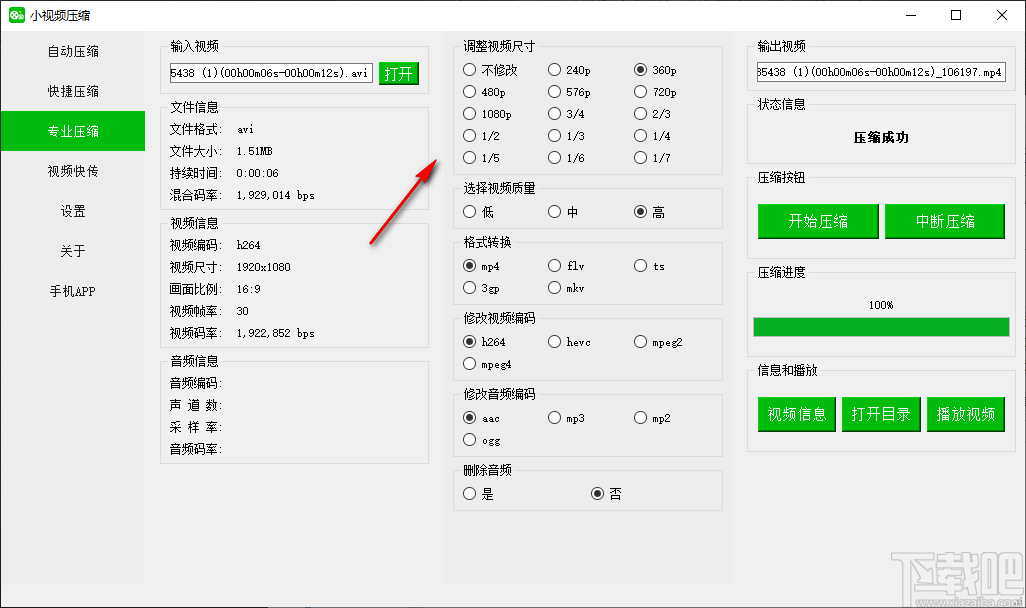Select 是 to delete audio track

470,493
